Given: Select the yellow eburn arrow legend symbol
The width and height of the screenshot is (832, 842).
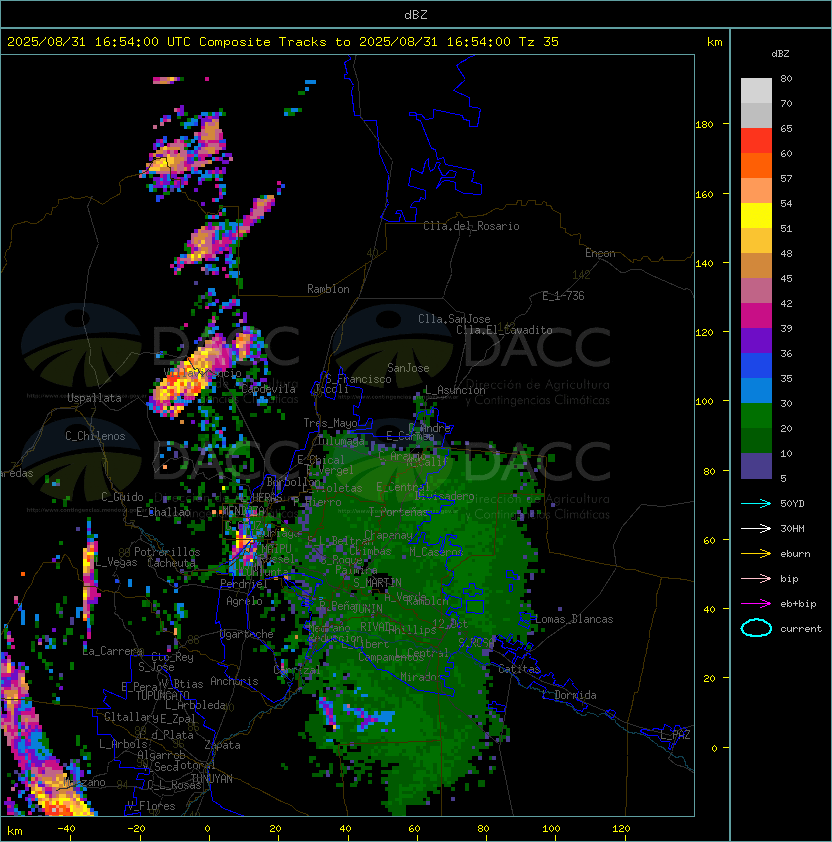Looking at the screenshot, I should pyautogui.click(x=756, y=554).
